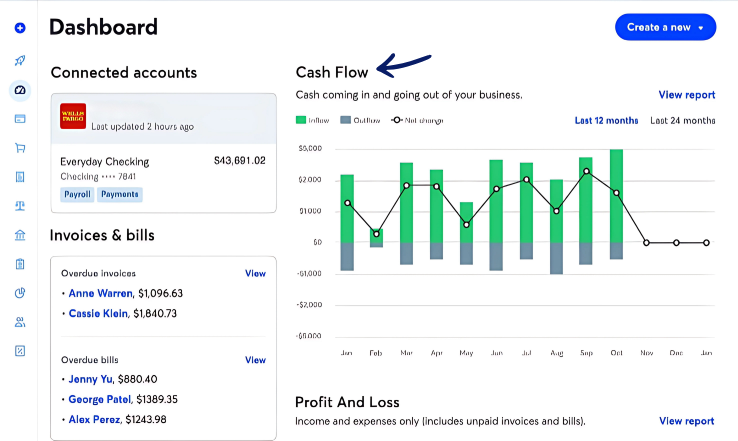Click the Wells Fargo account logo
738x441 pixels.
(73, 117)
